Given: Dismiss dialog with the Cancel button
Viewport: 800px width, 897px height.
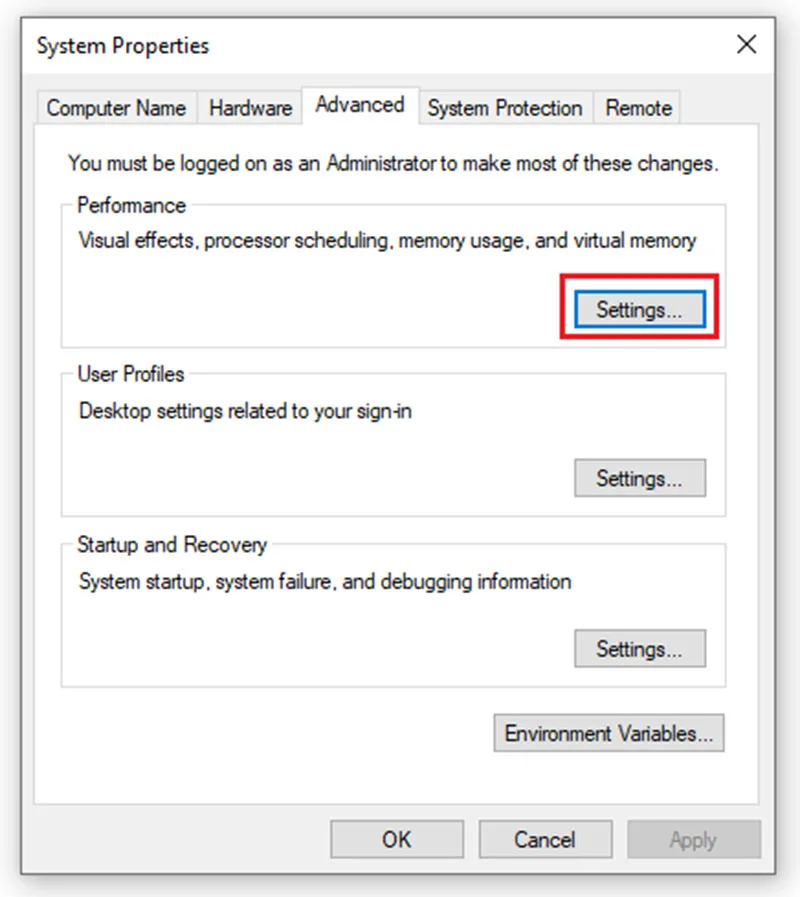Looking at the screenshot, I should point(545,839).
